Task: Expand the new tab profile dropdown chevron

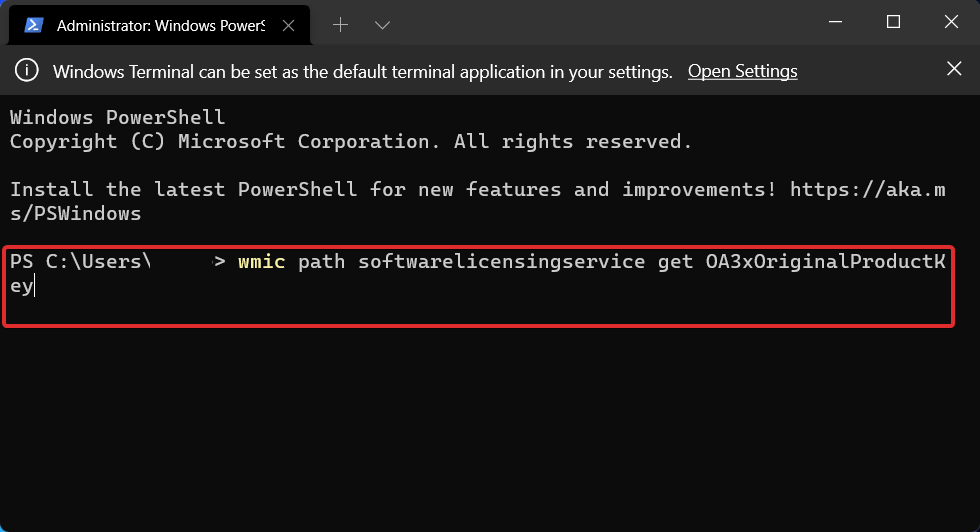Action: click(x=381, y=24)
